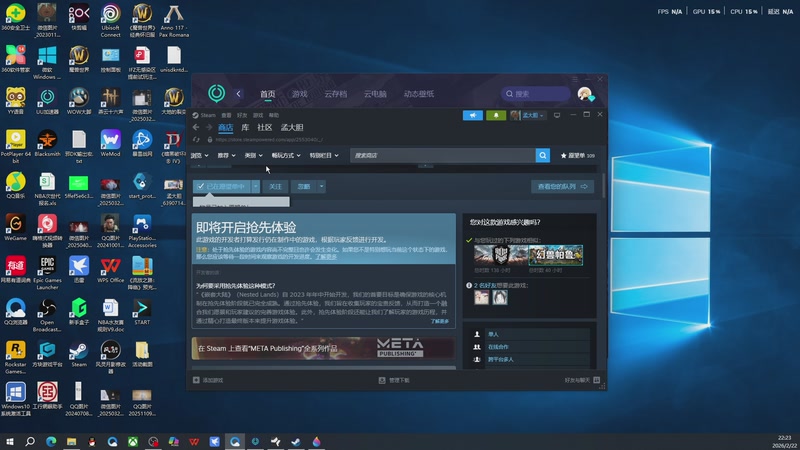The height and width of the screenshot is (450, 800).
Task: Expand the arrow beside the wishlist button
Action: [256, 186]
